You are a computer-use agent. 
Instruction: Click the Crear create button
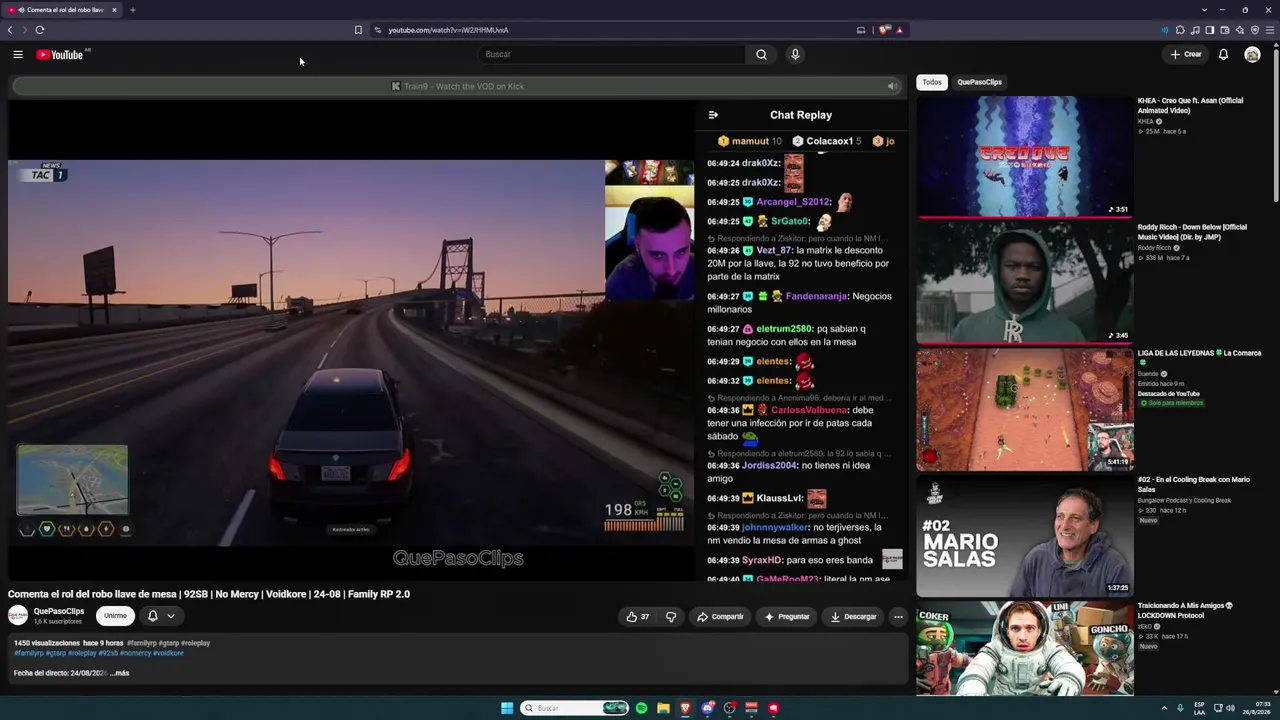1186,55
